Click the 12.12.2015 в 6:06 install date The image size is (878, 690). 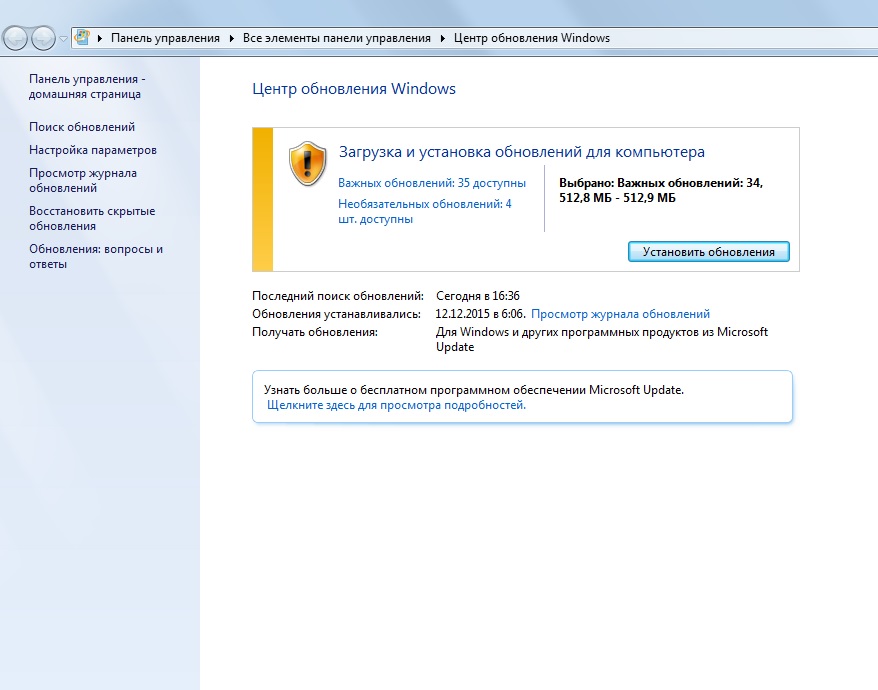[x=480, y=314]
